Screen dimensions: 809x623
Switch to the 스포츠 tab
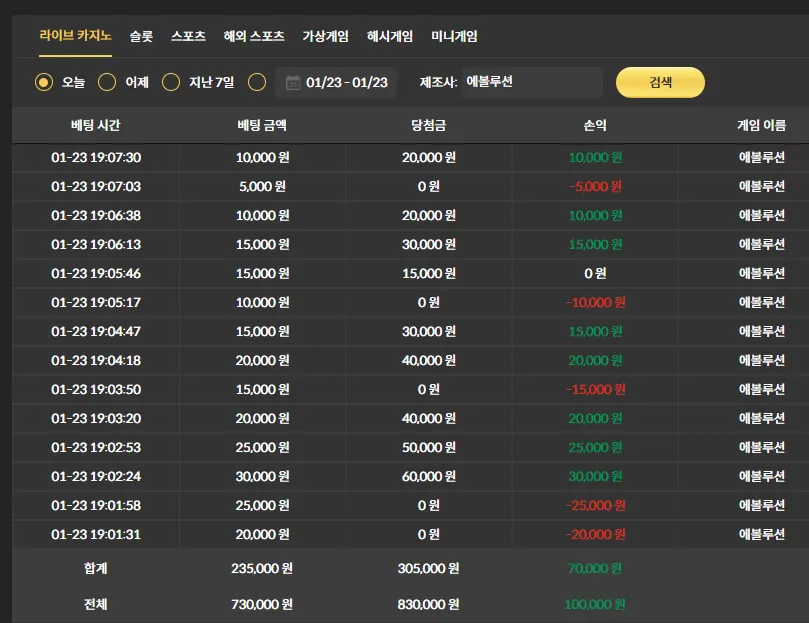(188, 36)
